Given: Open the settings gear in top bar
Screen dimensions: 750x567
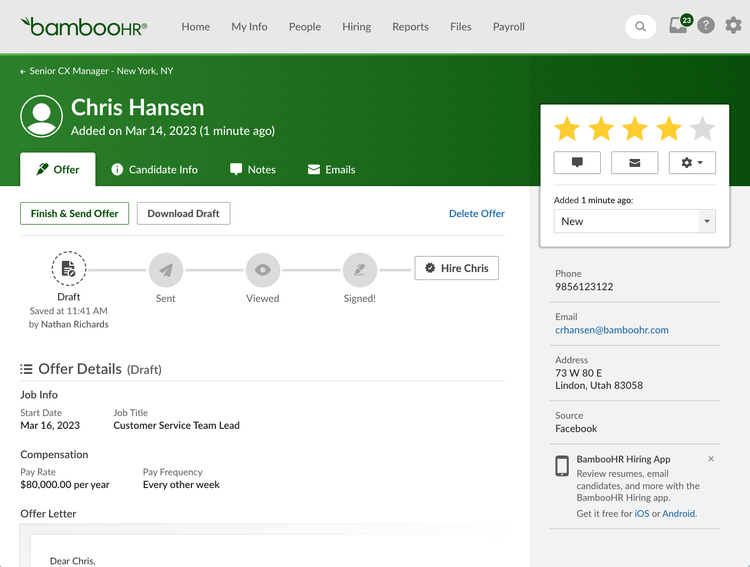Looking at the screenshot, I should click(x=733, y=25).
